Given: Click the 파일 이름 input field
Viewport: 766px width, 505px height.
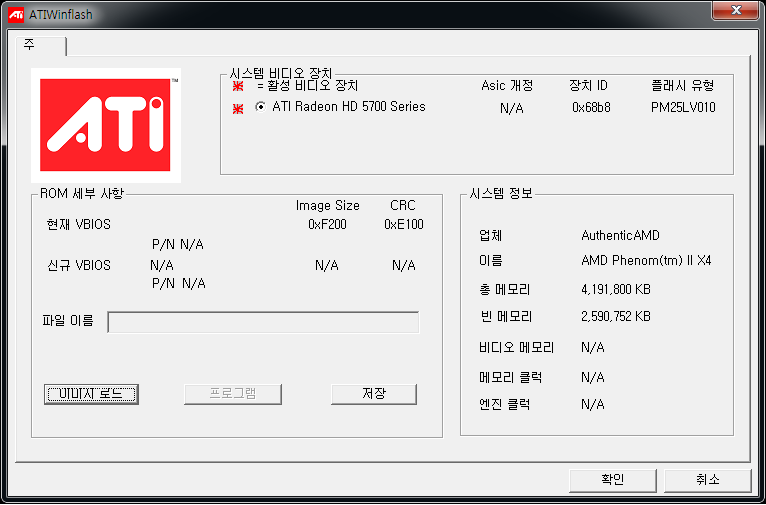Looking at the screenshot, I should coord(263,322).
